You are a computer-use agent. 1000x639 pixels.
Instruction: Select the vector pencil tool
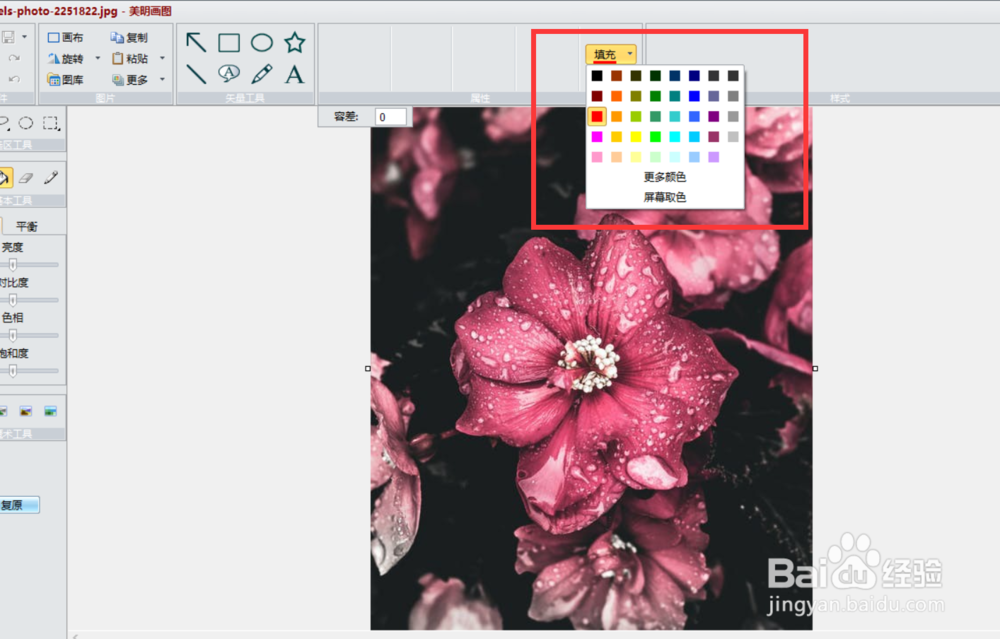tap(261, 74)
